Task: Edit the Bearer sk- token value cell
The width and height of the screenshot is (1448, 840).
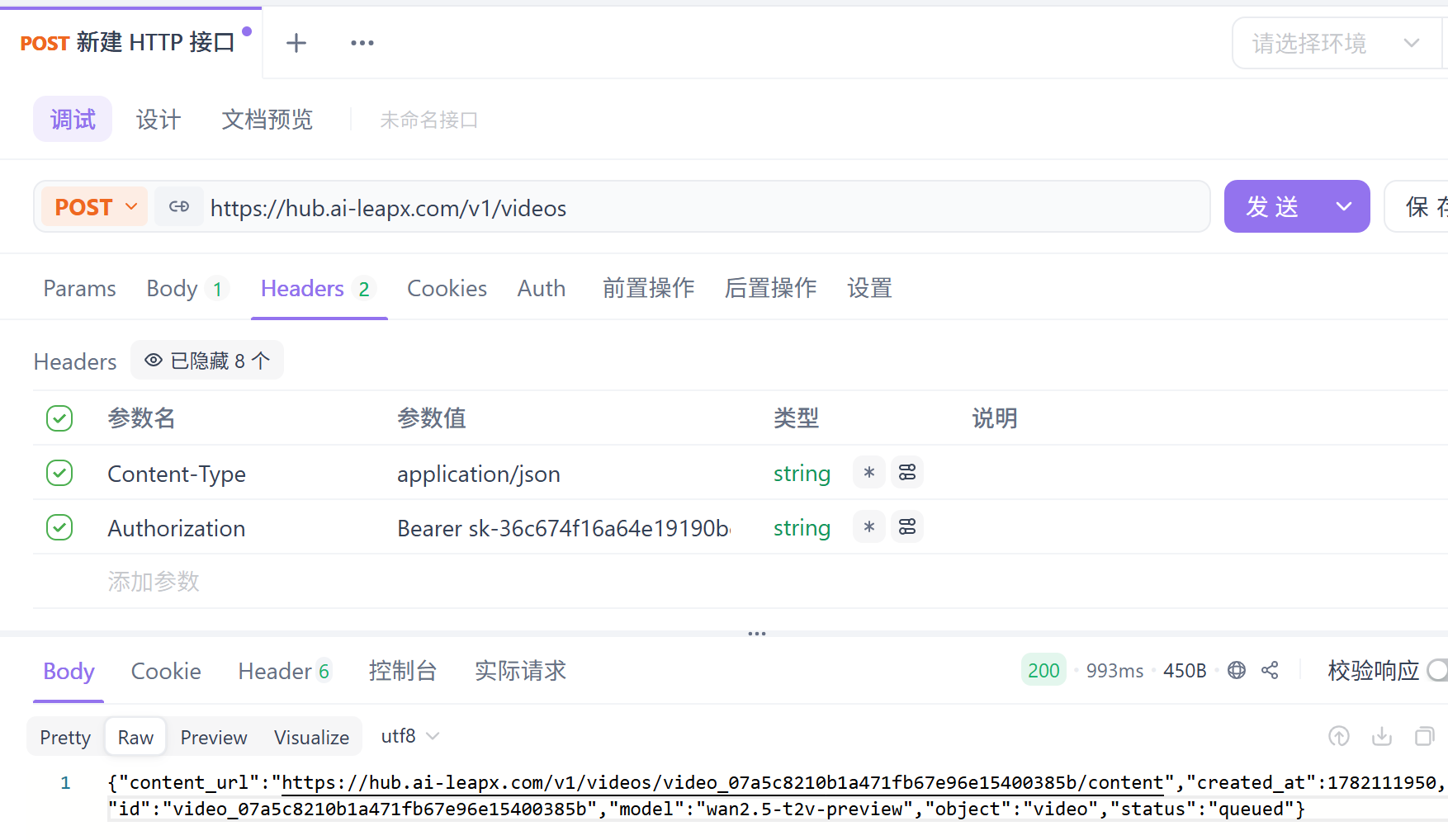Action: 564,528
